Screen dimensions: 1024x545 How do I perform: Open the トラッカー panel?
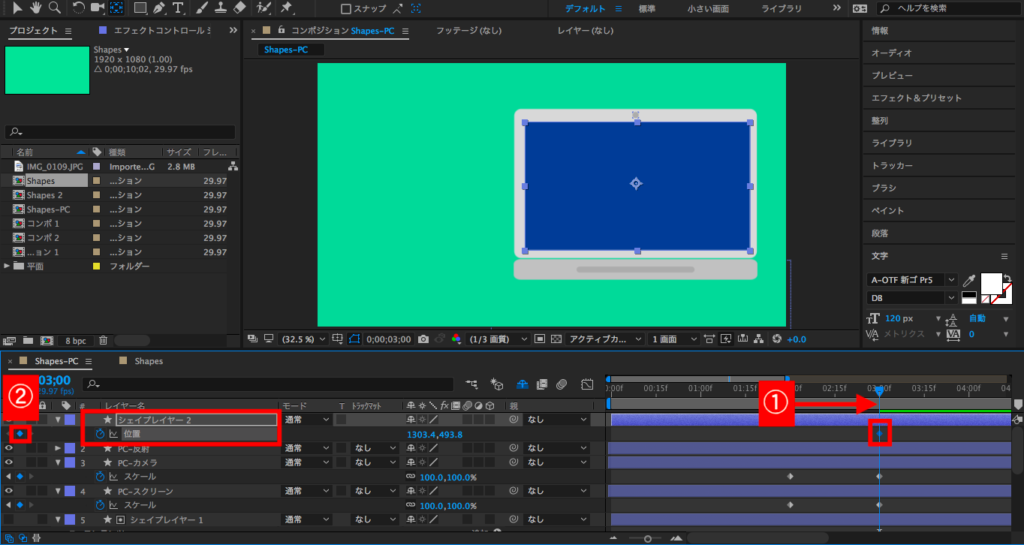[892, 165]
